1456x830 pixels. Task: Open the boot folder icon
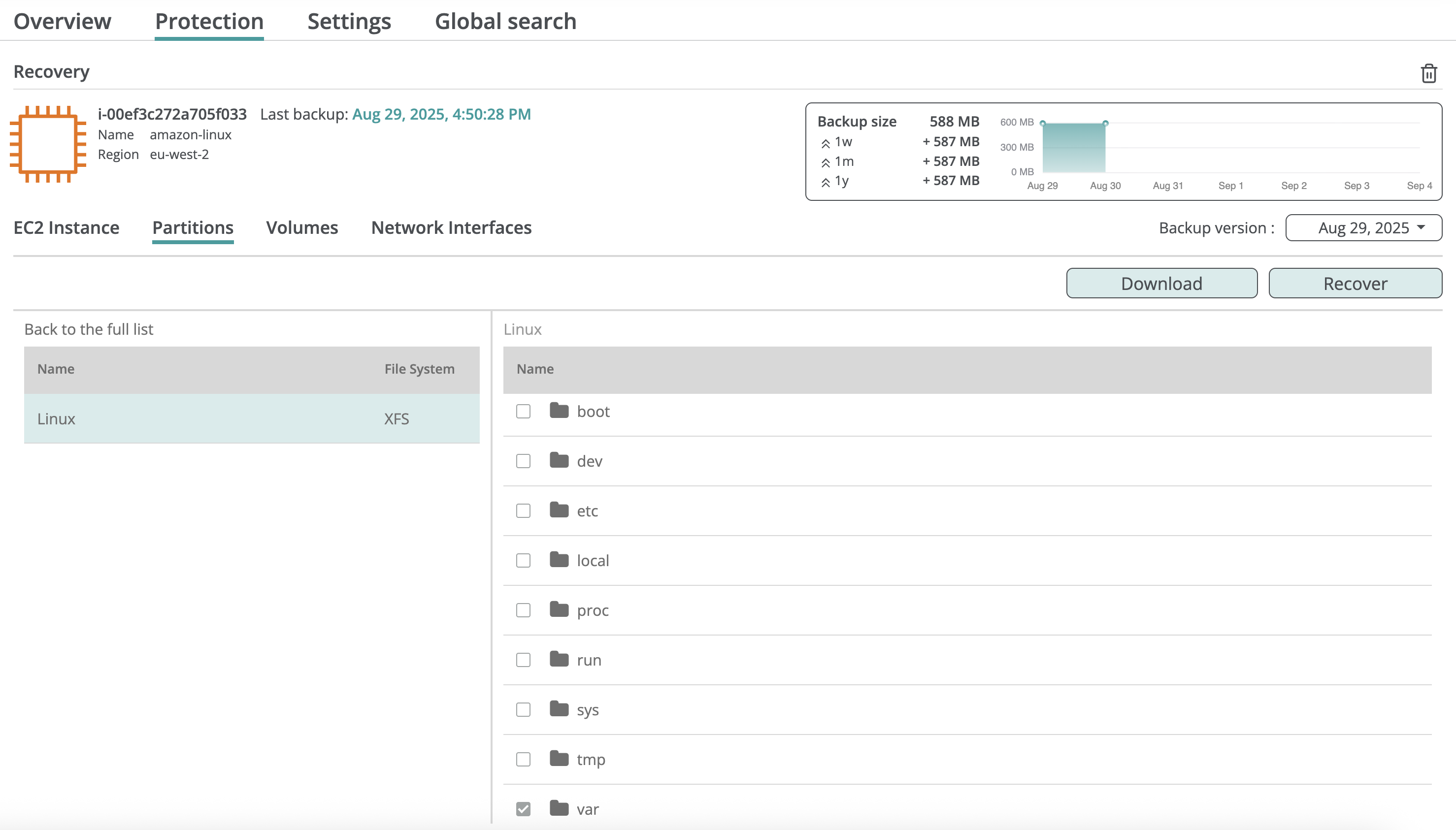[x=559, y=411]
